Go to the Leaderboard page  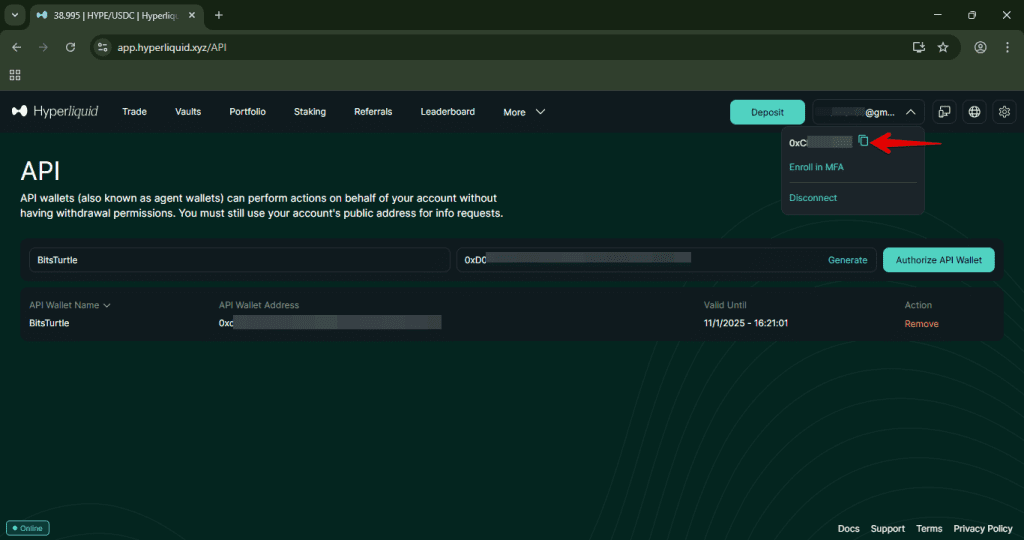447,112
